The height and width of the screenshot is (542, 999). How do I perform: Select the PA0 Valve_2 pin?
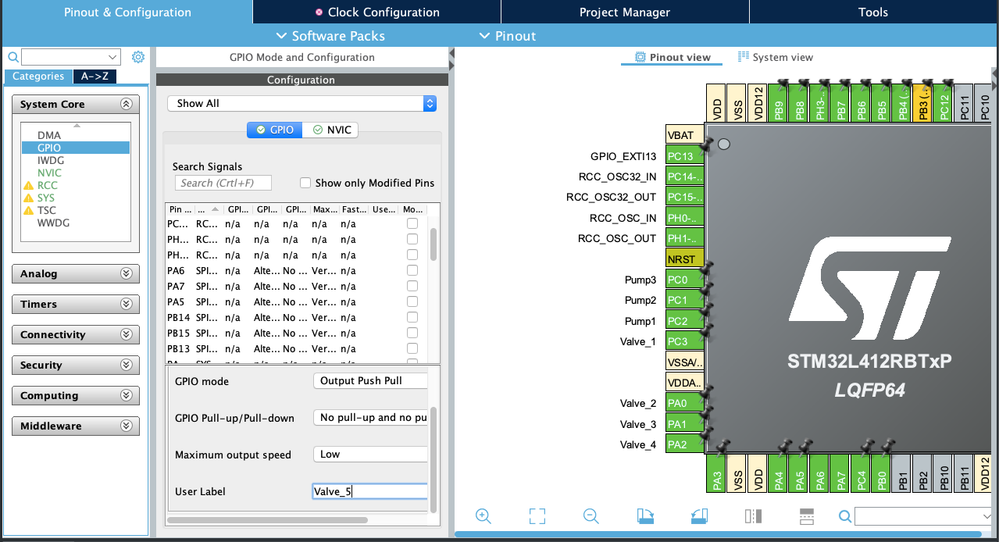point(684,403)
